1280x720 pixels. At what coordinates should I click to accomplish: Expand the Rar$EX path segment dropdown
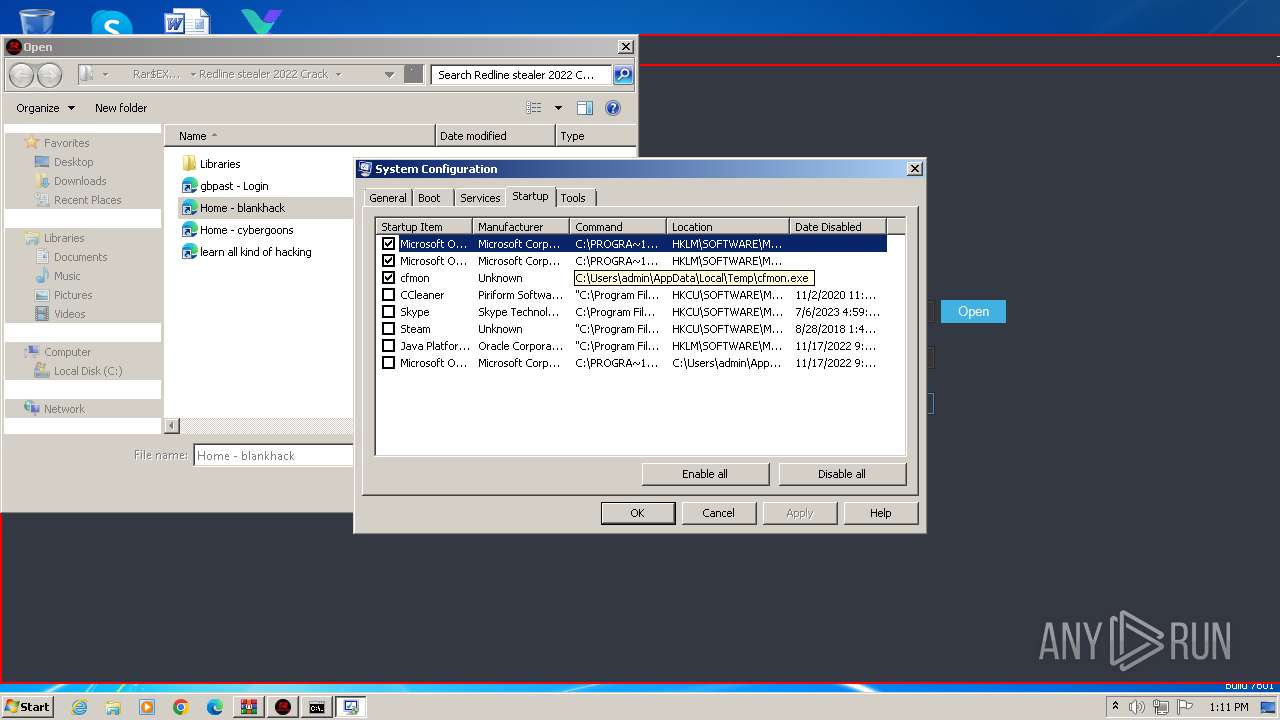(191, 74)
